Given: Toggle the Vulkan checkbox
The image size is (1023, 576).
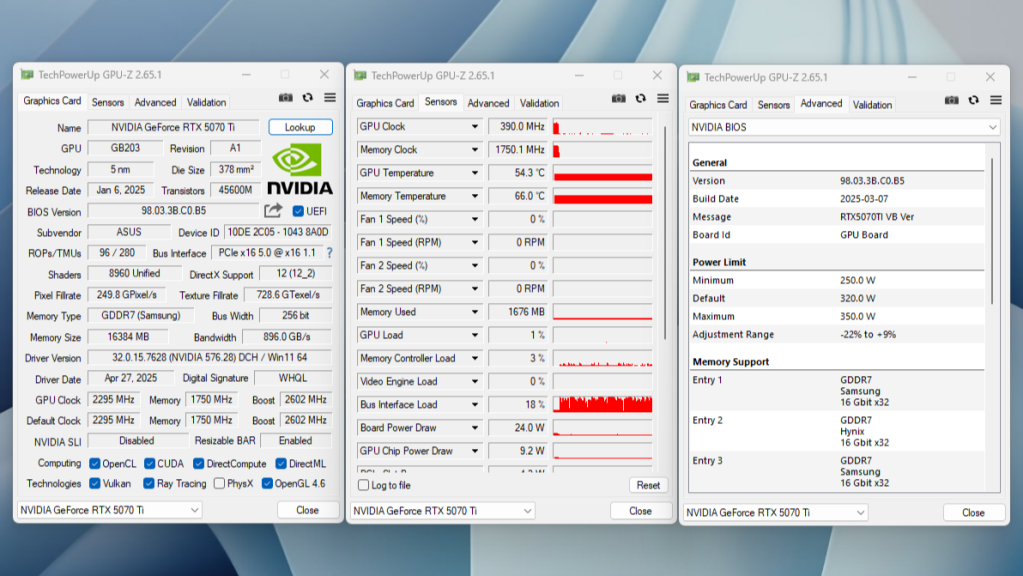Looking at the screenshot, I should [95, 483].
